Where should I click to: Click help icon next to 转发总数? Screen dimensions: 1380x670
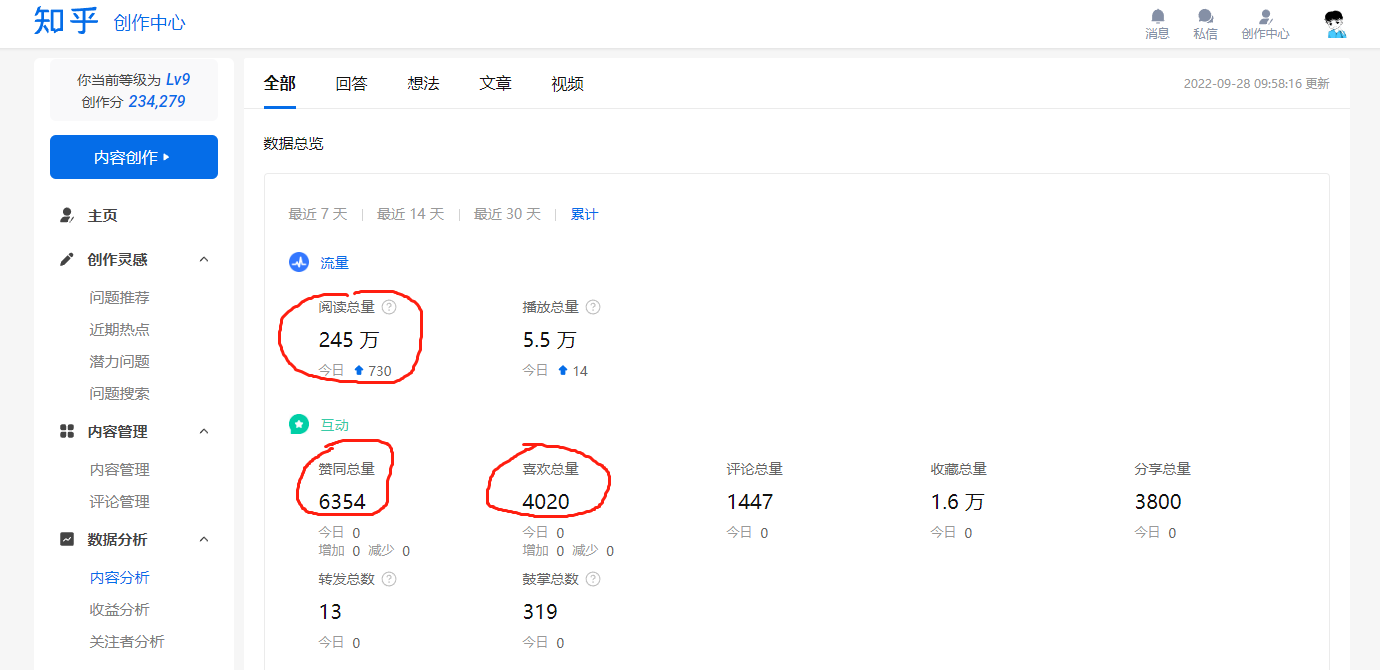389,579
